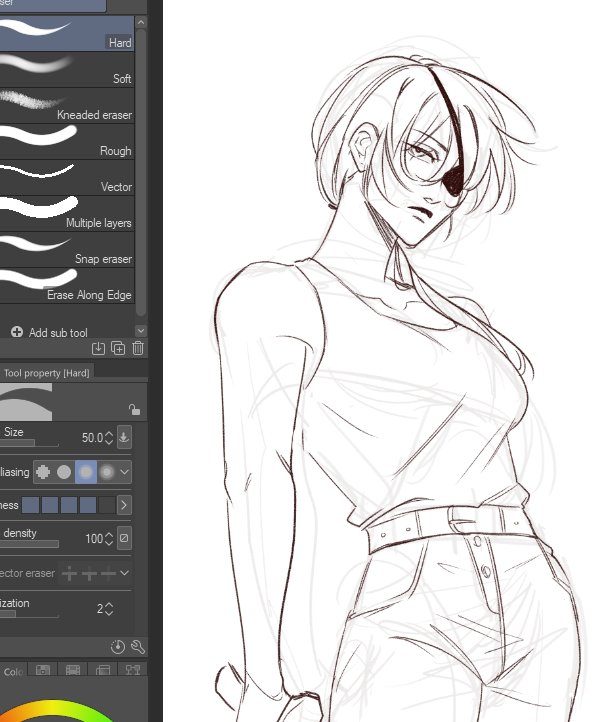This screenshot has width=603, height=722.
Task: Open the two-glasses icon color palette tab
Action: point(133,670)
